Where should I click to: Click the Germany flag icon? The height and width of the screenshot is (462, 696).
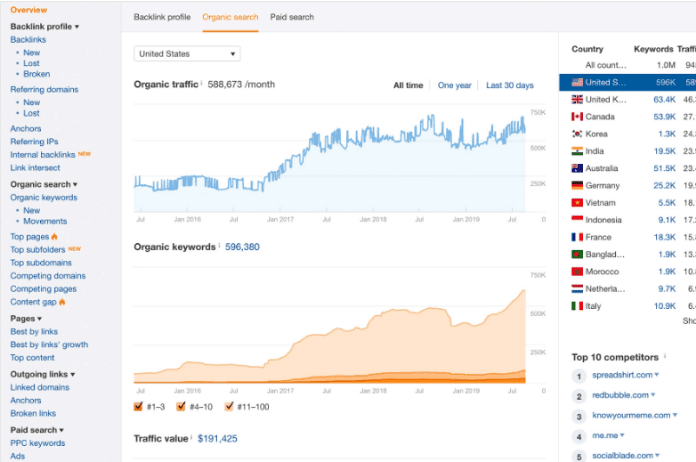(x=577, y=186)
